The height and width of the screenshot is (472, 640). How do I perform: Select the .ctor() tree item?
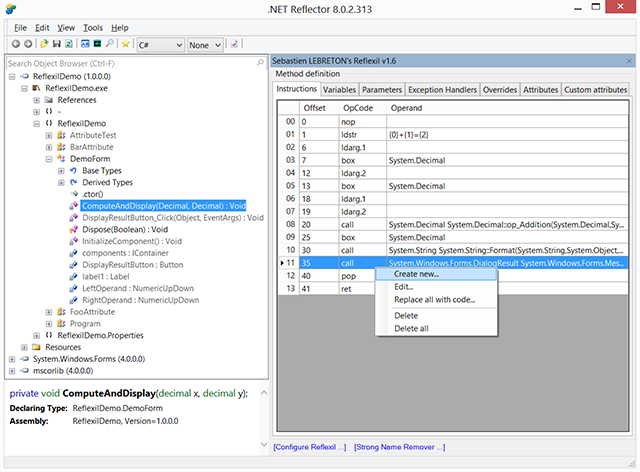(93, 194)
